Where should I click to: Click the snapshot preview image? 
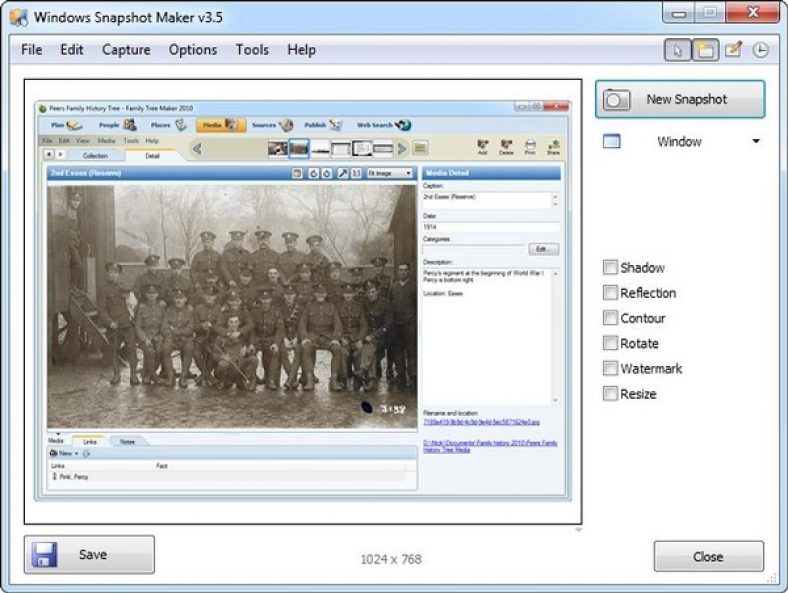303,302
